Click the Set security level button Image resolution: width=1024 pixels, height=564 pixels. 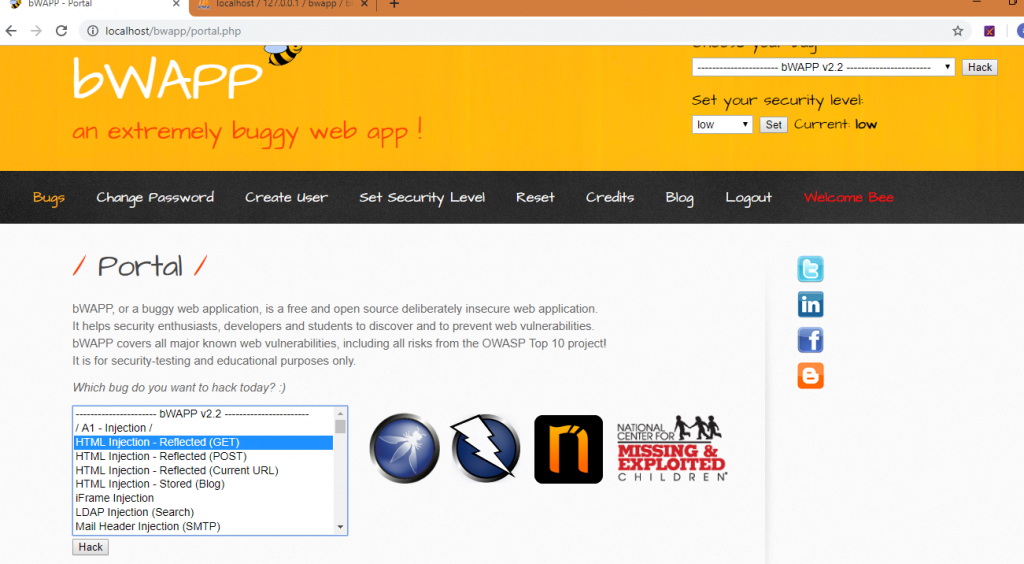coord(773,125)
